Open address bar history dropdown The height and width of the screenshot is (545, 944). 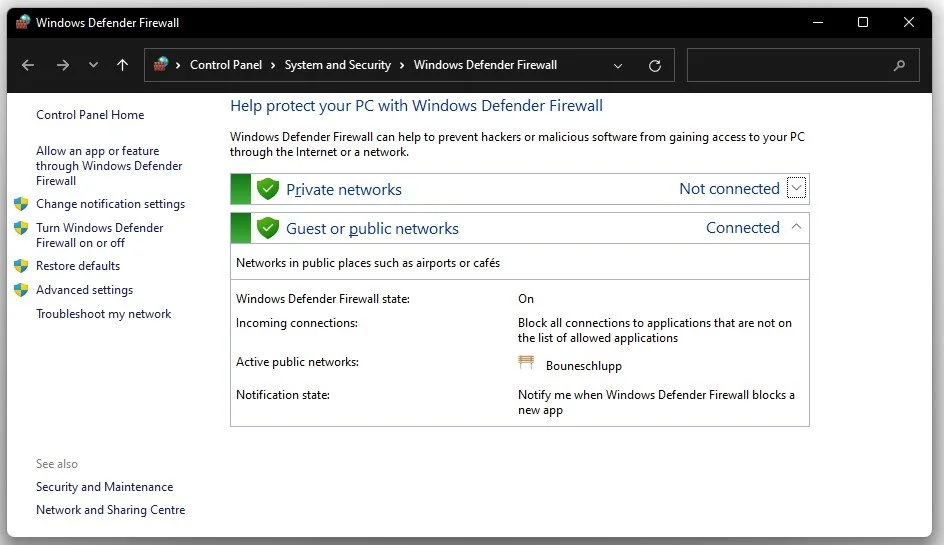618,66
